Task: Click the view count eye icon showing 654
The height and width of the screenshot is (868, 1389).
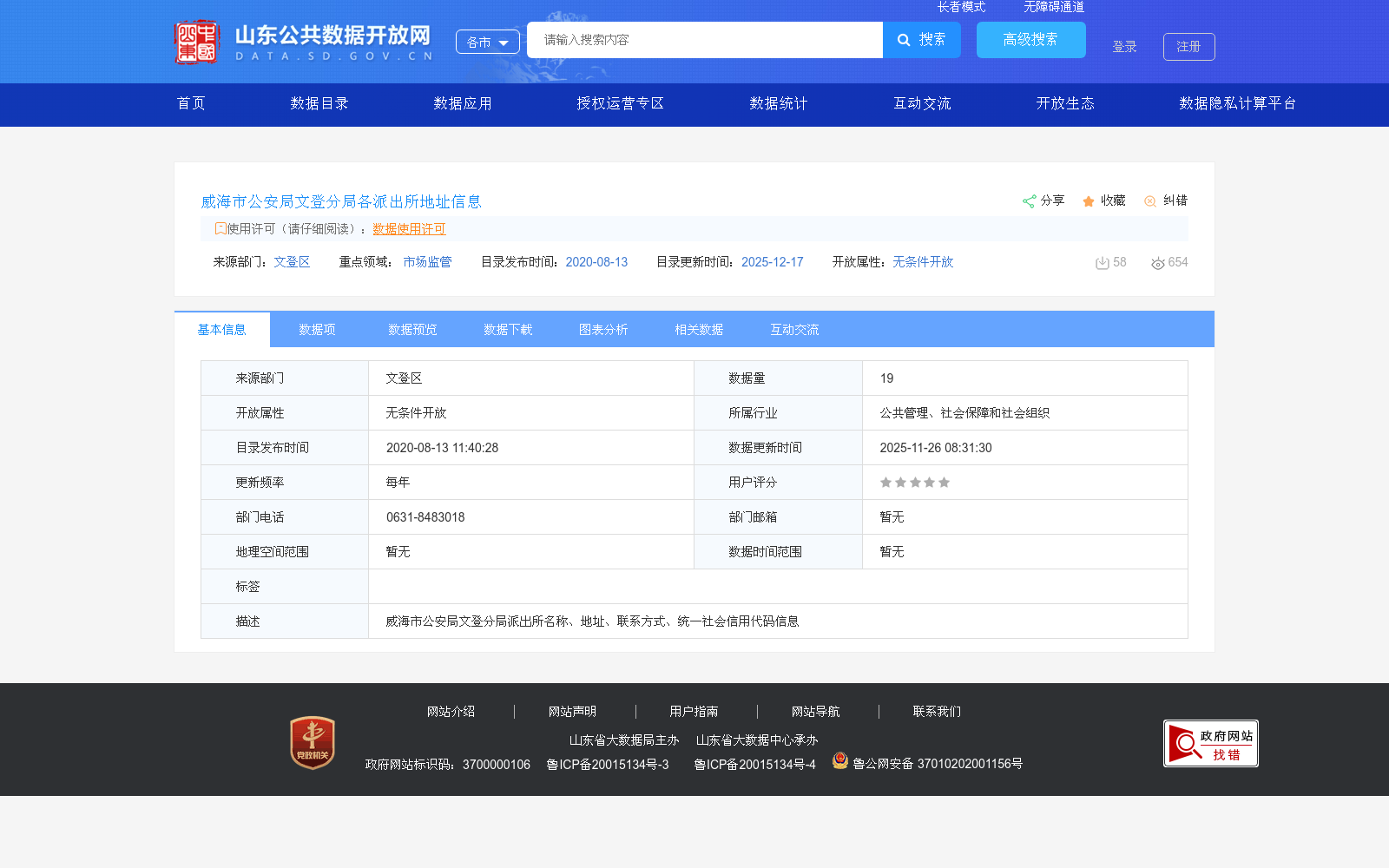Action: tap(1158, 263)
